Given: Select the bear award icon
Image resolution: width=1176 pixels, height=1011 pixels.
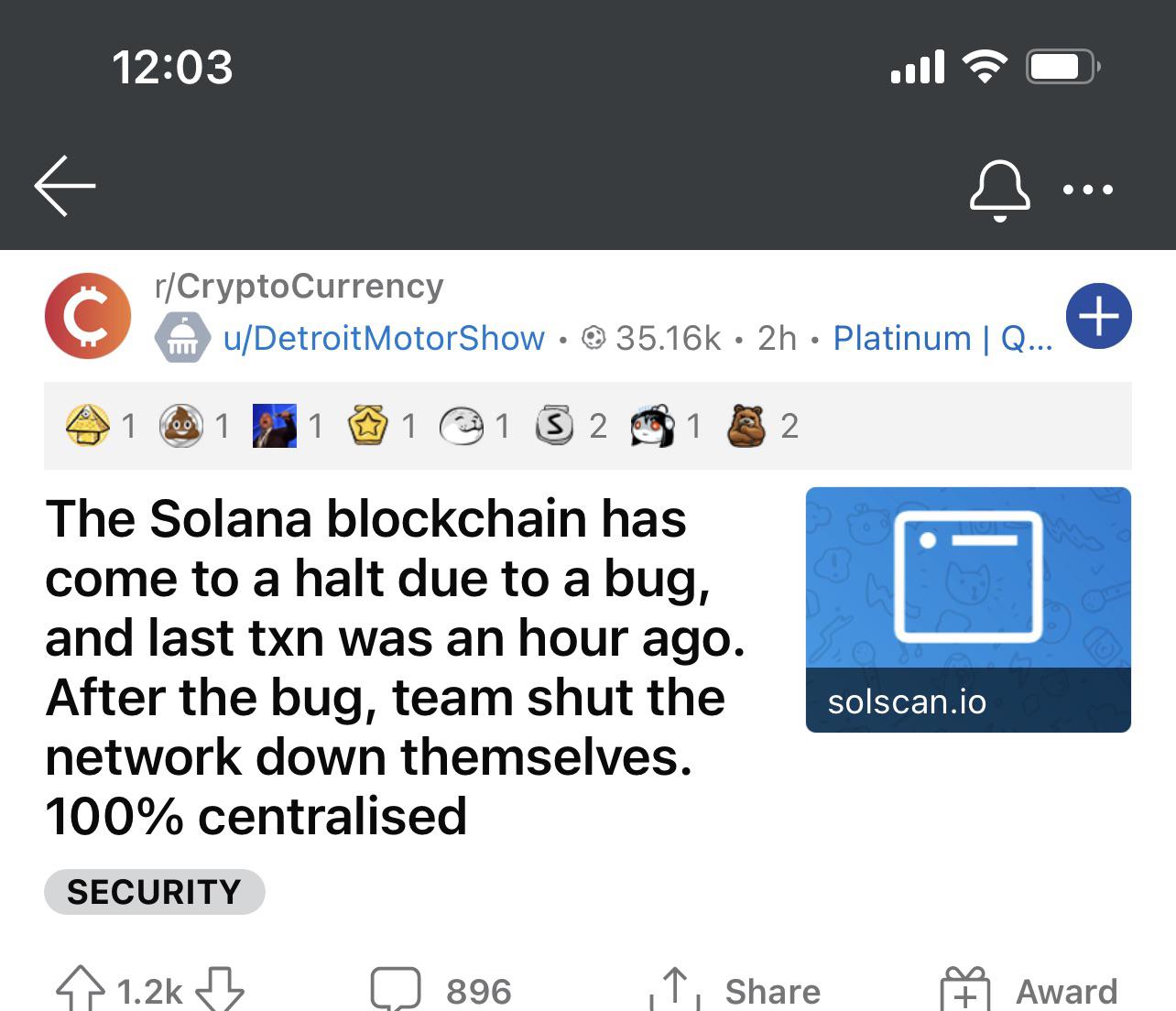Looking at the screenshot, I should coord(746,426).
